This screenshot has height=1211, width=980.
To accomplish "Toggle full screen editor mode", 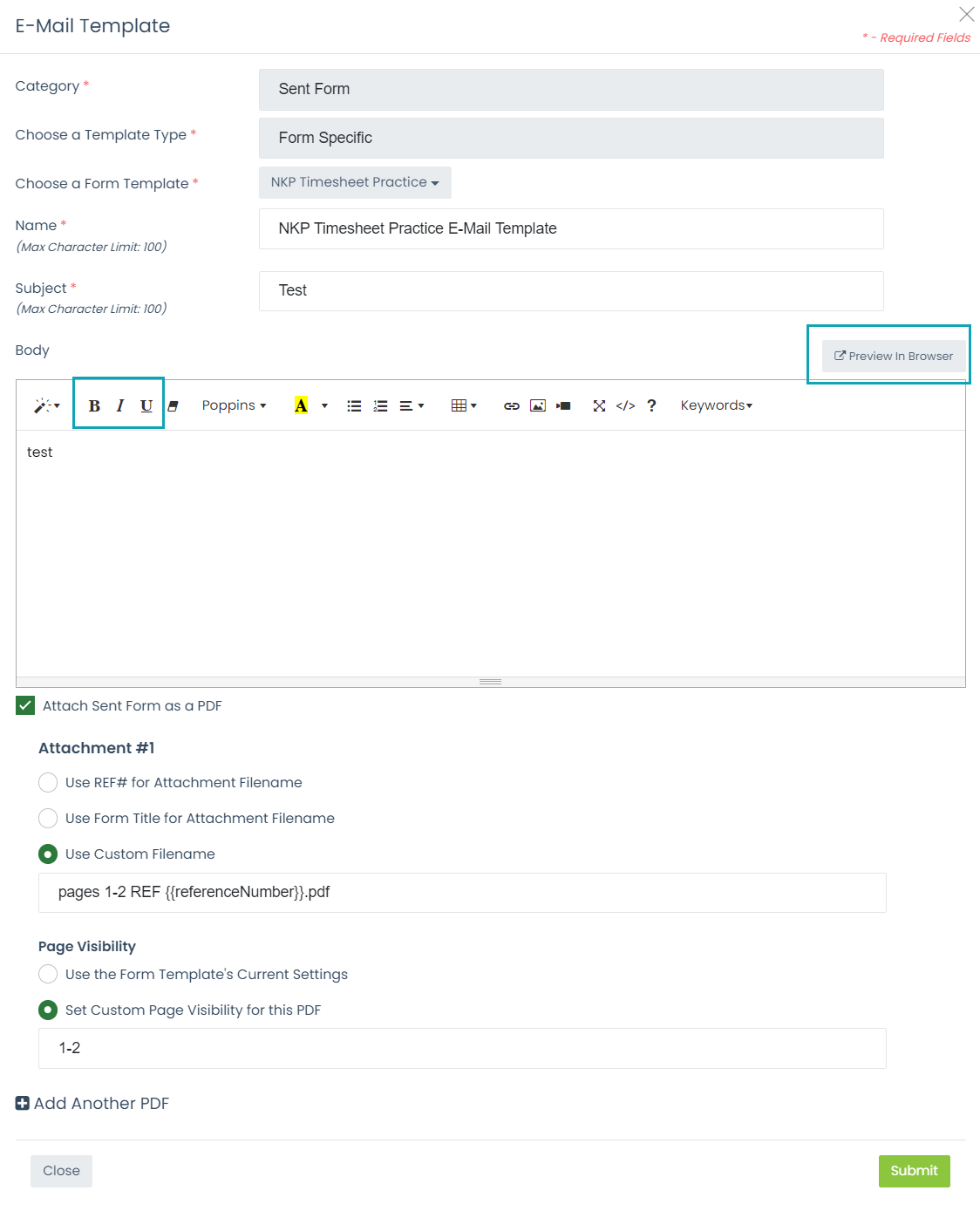I will tap(599, 405).
